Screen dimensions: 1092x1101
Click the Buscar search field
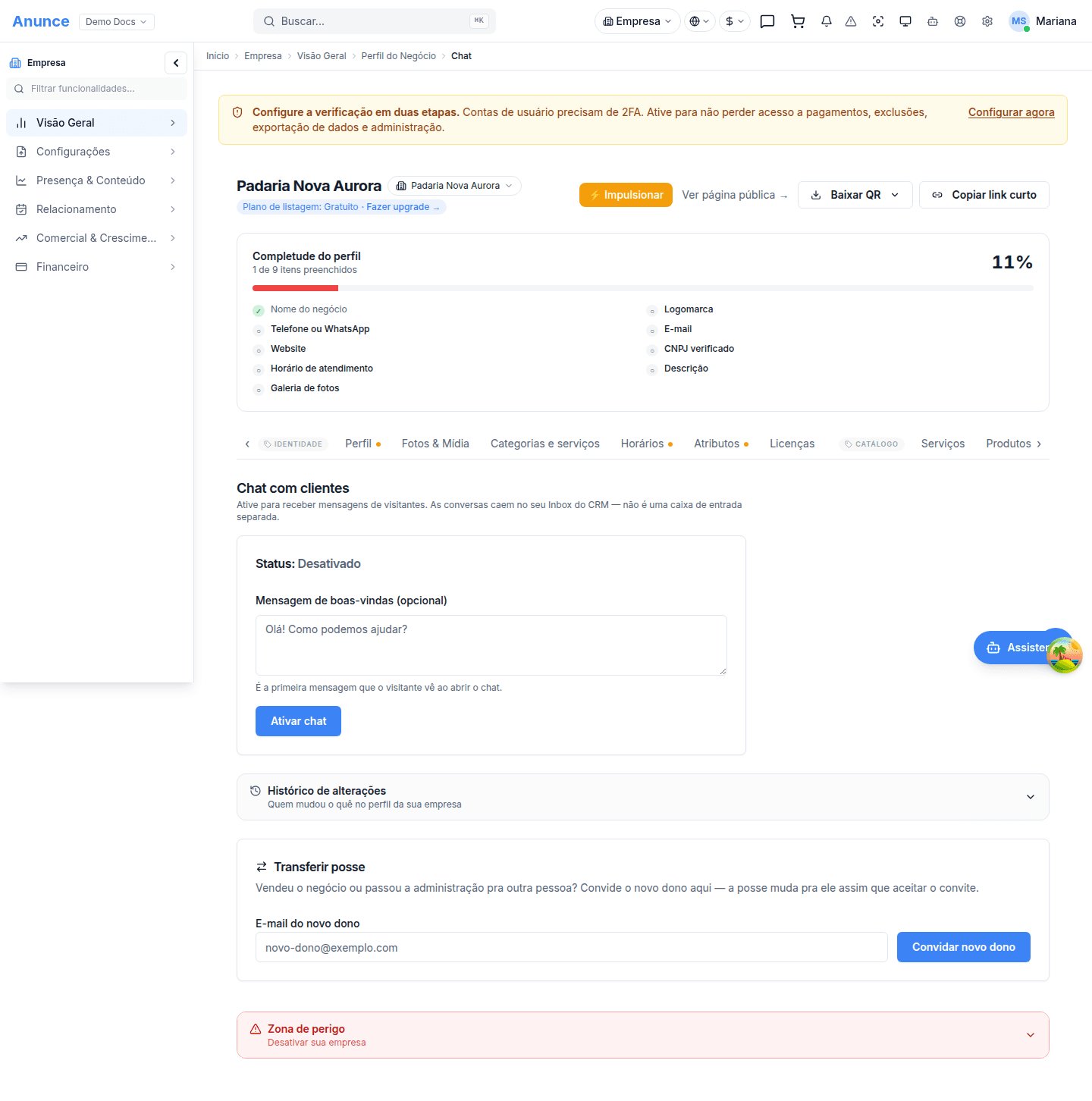click(375, 21)
